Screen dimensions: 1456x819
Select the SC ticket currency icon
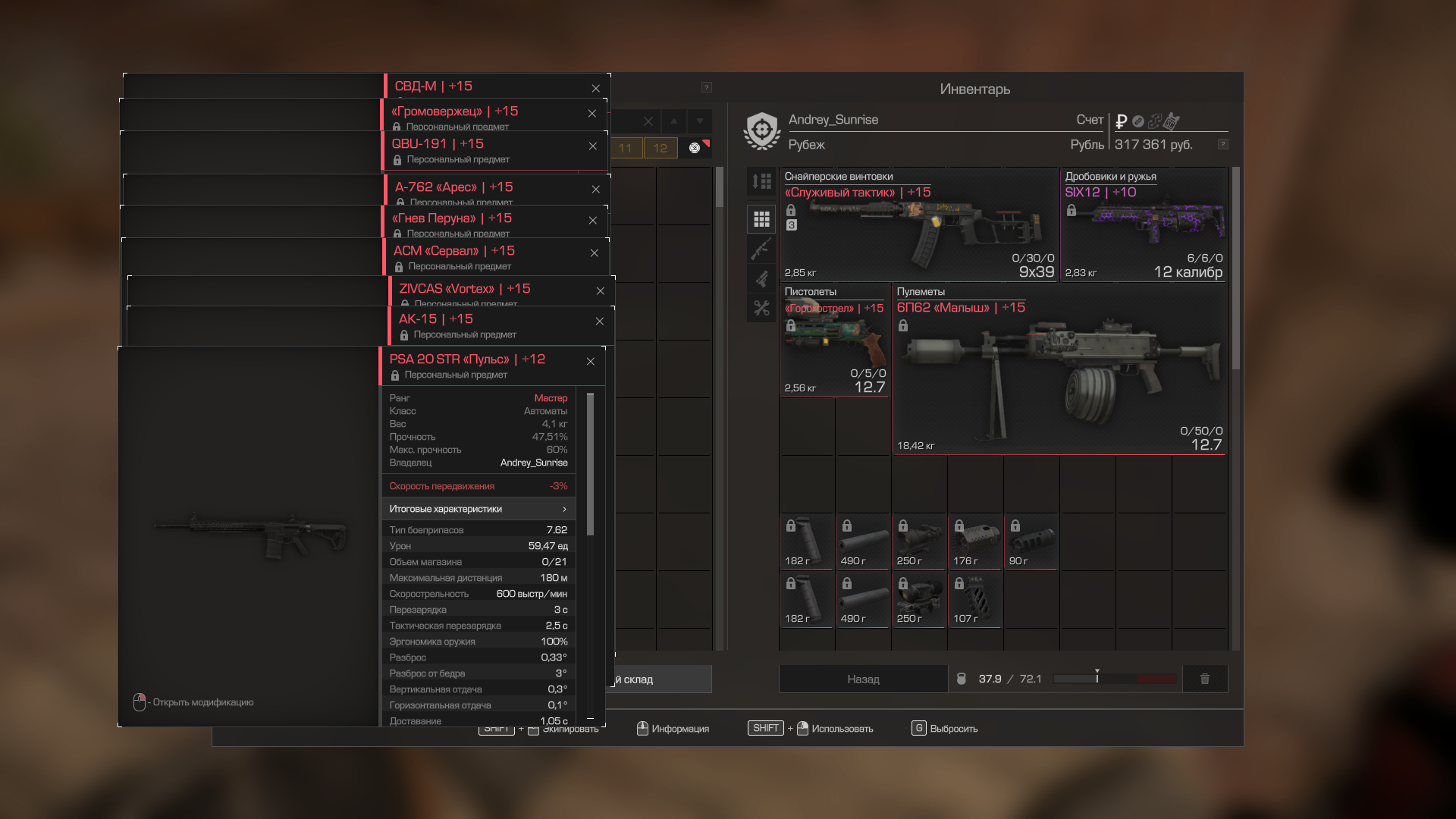pos(1172,121)
